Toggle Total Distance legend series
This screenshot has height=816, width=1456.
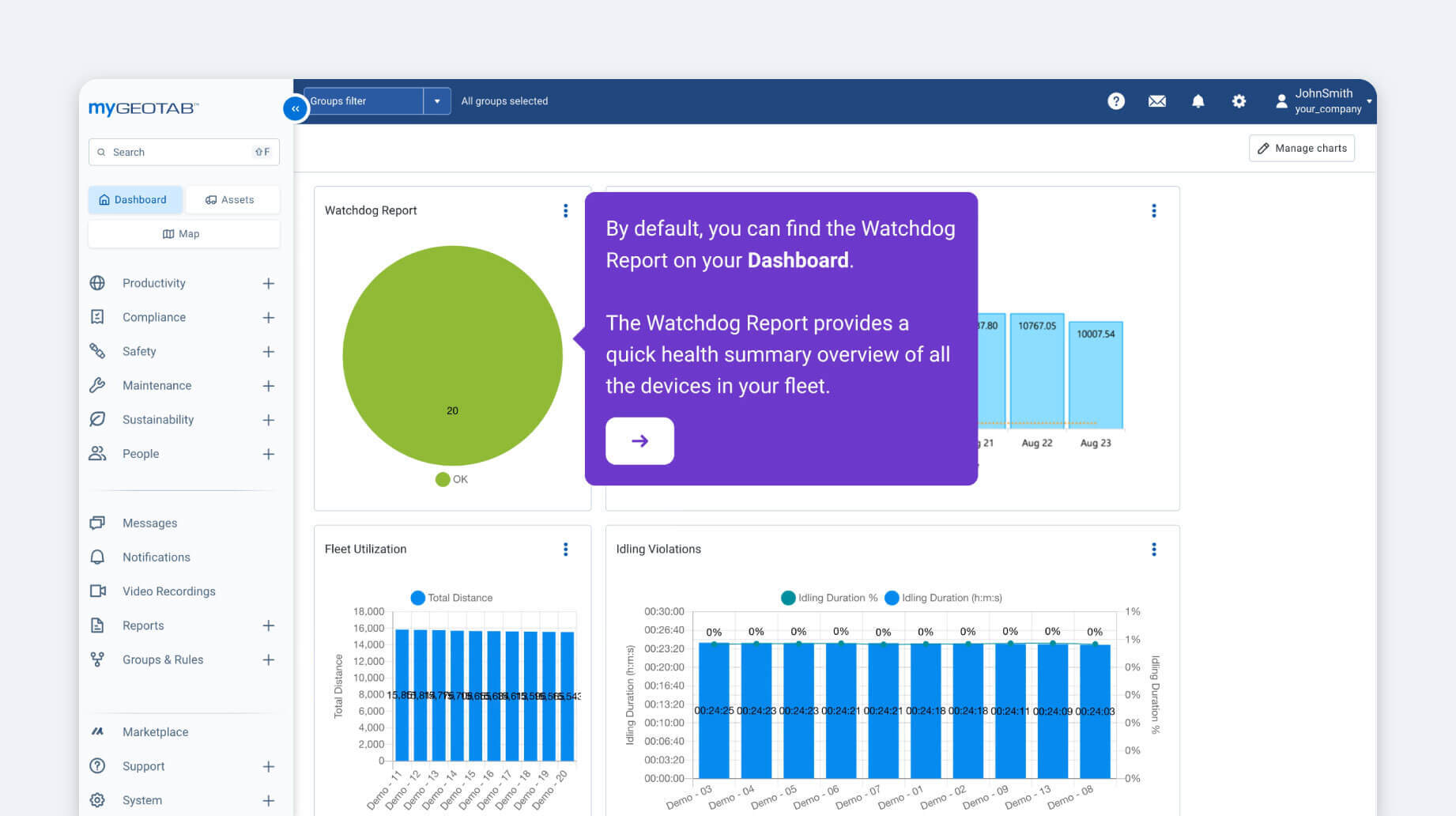click(451, 598)
